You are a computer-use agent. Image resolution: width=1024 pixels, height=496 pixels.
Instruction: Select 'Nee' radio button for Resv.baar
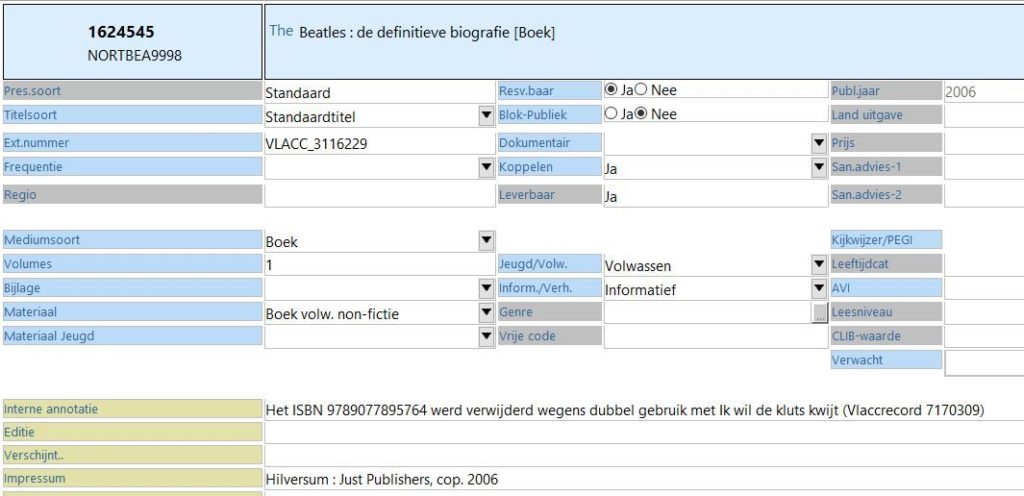pos(642,90)
